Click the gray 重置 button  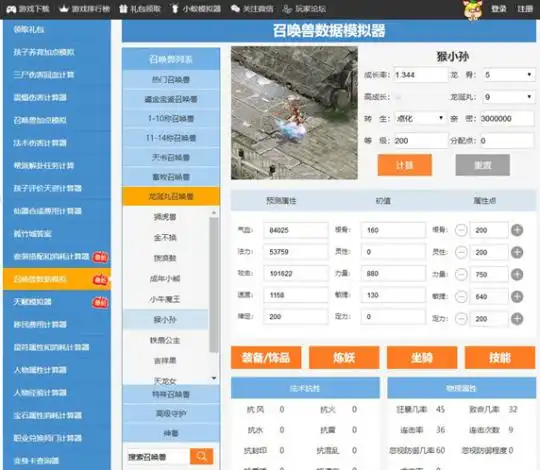[482, 165]
